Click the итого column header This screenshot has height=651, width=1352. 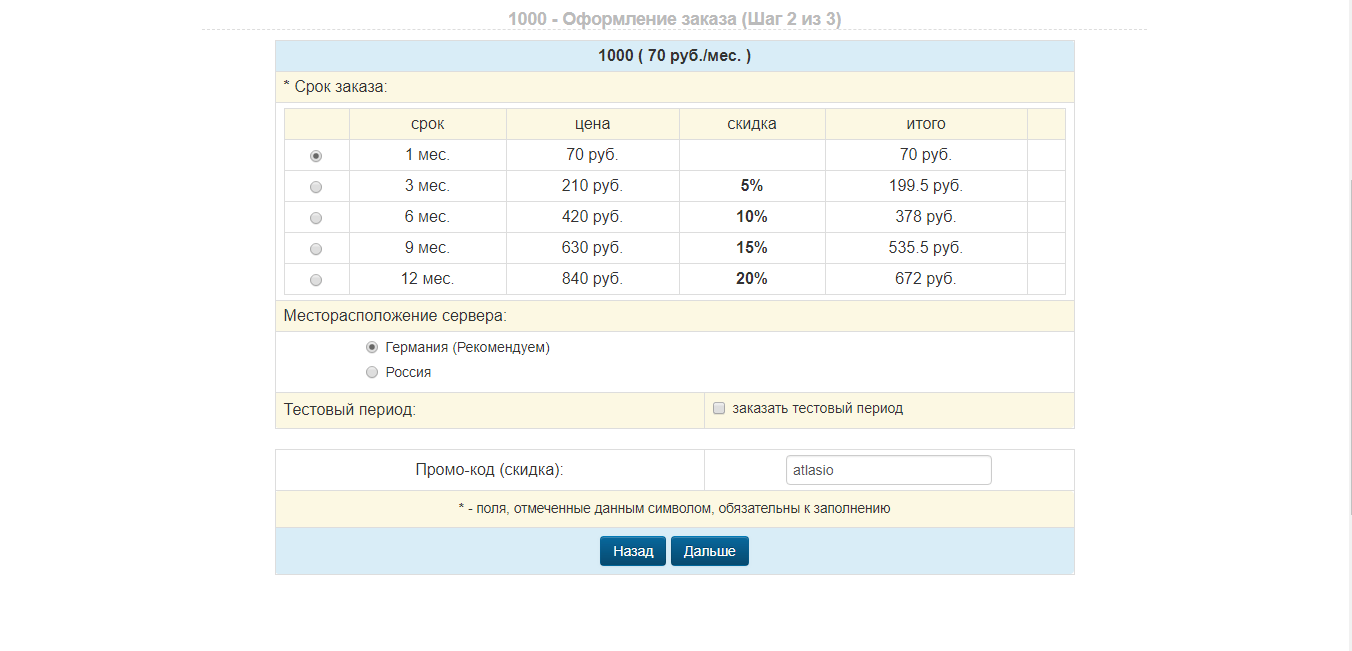[x=925, y=124]
